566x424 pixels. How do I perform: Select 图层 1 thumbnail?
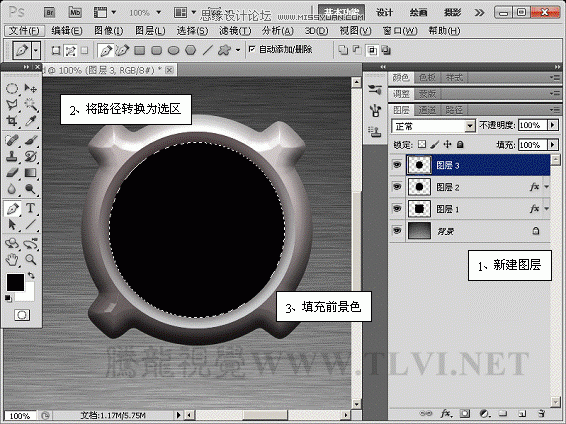click(x=419, y=209)
